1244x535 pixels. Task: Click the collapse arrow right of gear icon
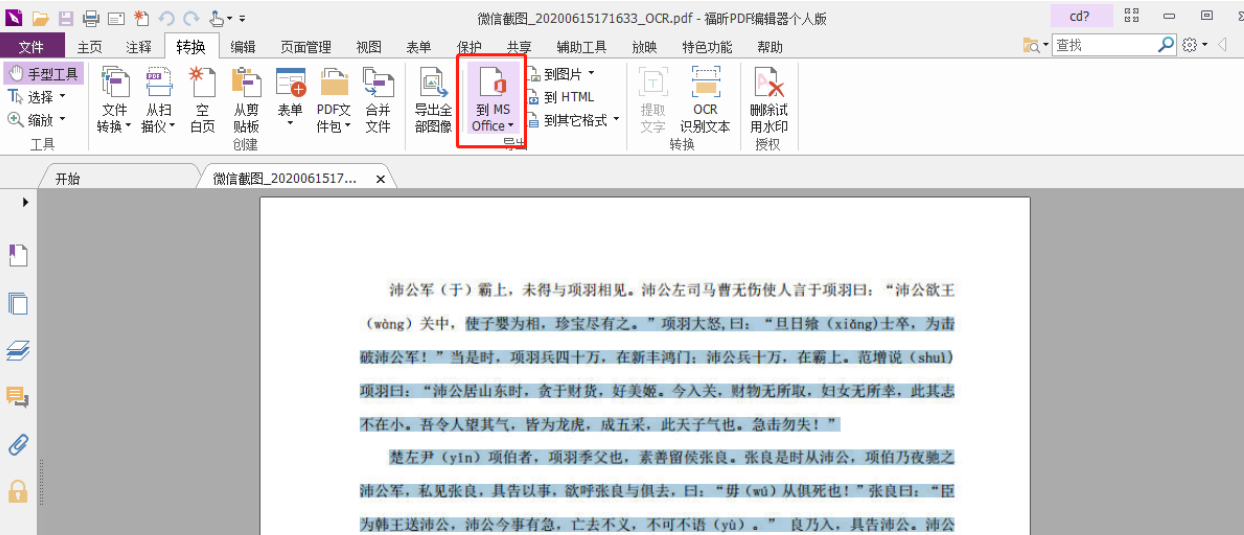(1222, 45)
